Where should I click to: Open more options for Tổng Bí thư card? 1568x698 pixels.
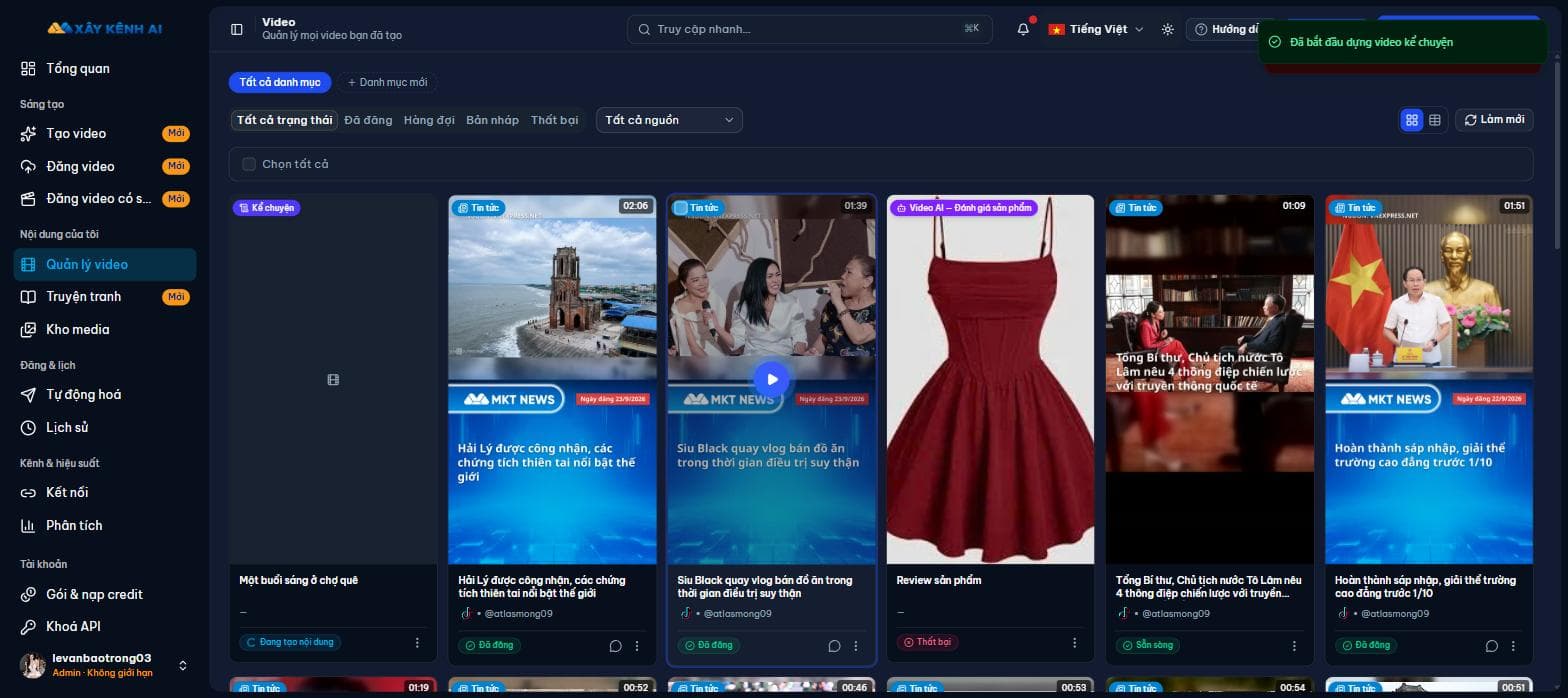[x=1294, y=646]
